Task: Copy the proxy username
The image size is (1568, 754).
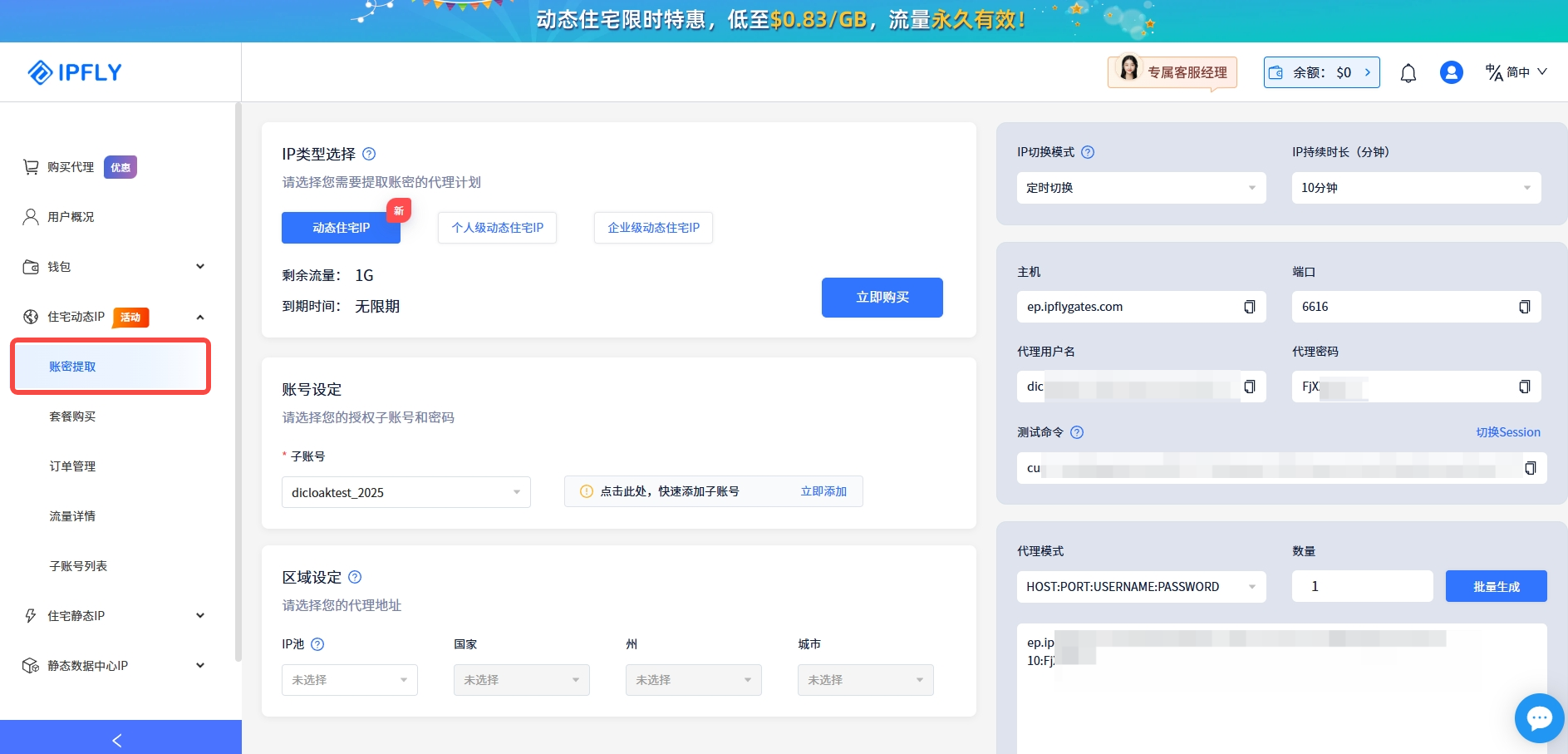Action: tap(1249, 387)
